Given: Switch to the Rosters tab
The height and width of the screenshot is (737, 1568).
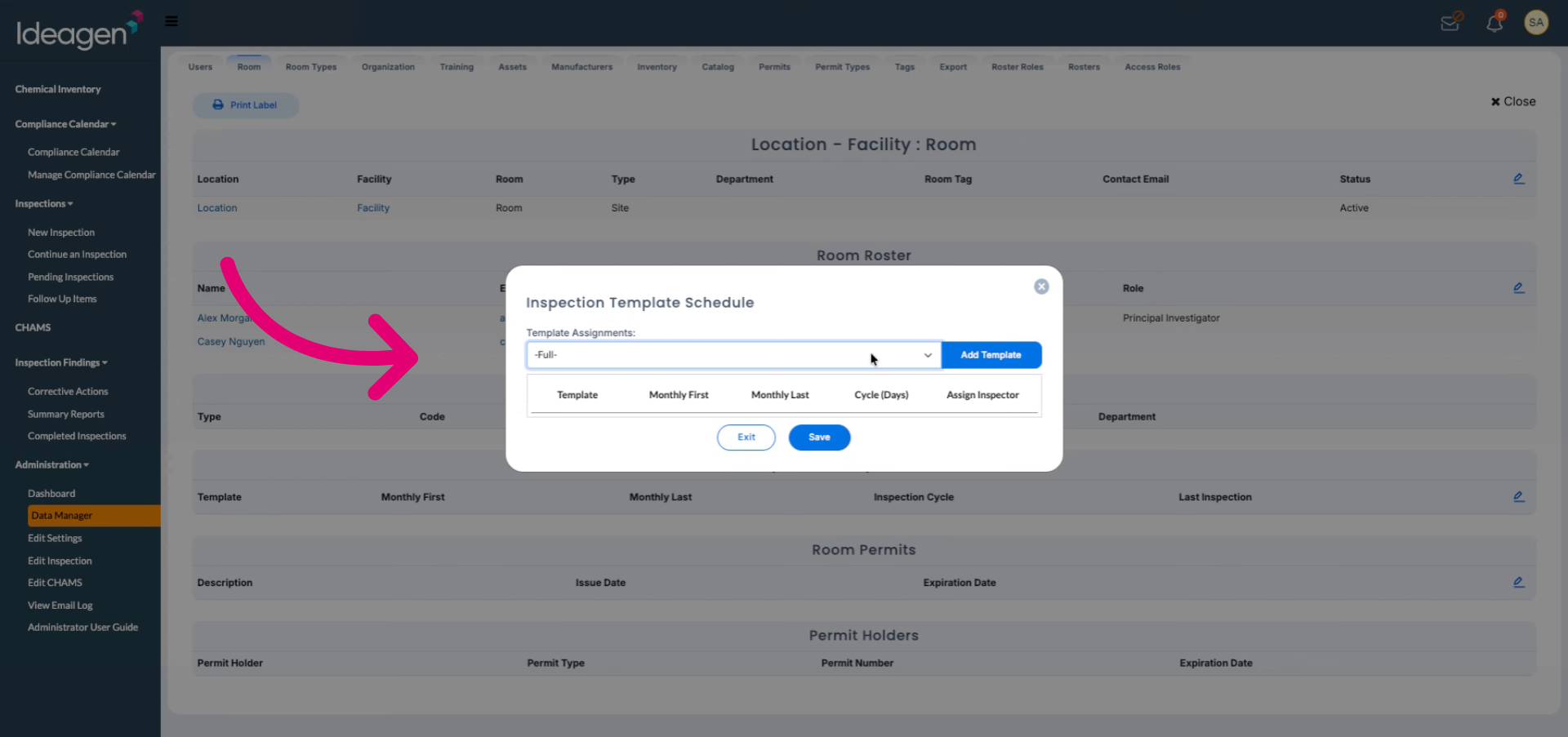Looking at the screenshot, I should point(1084,67).
